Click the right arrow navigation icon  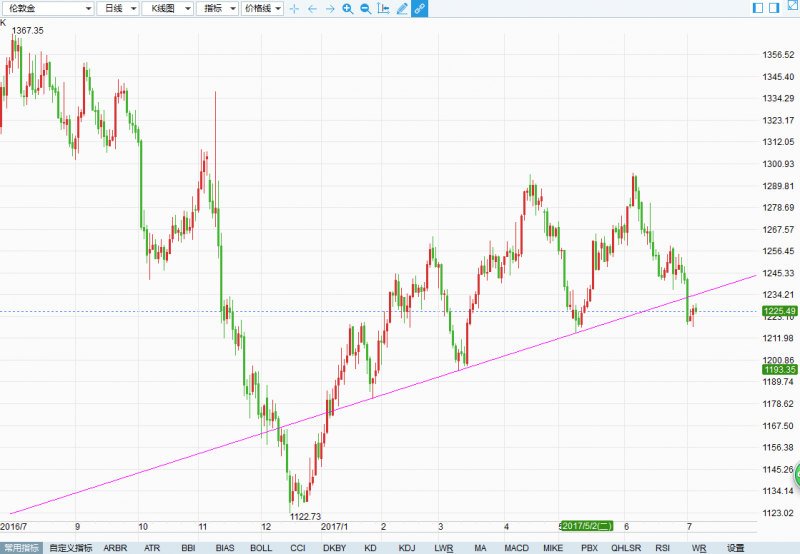click(x=329, y=8)
